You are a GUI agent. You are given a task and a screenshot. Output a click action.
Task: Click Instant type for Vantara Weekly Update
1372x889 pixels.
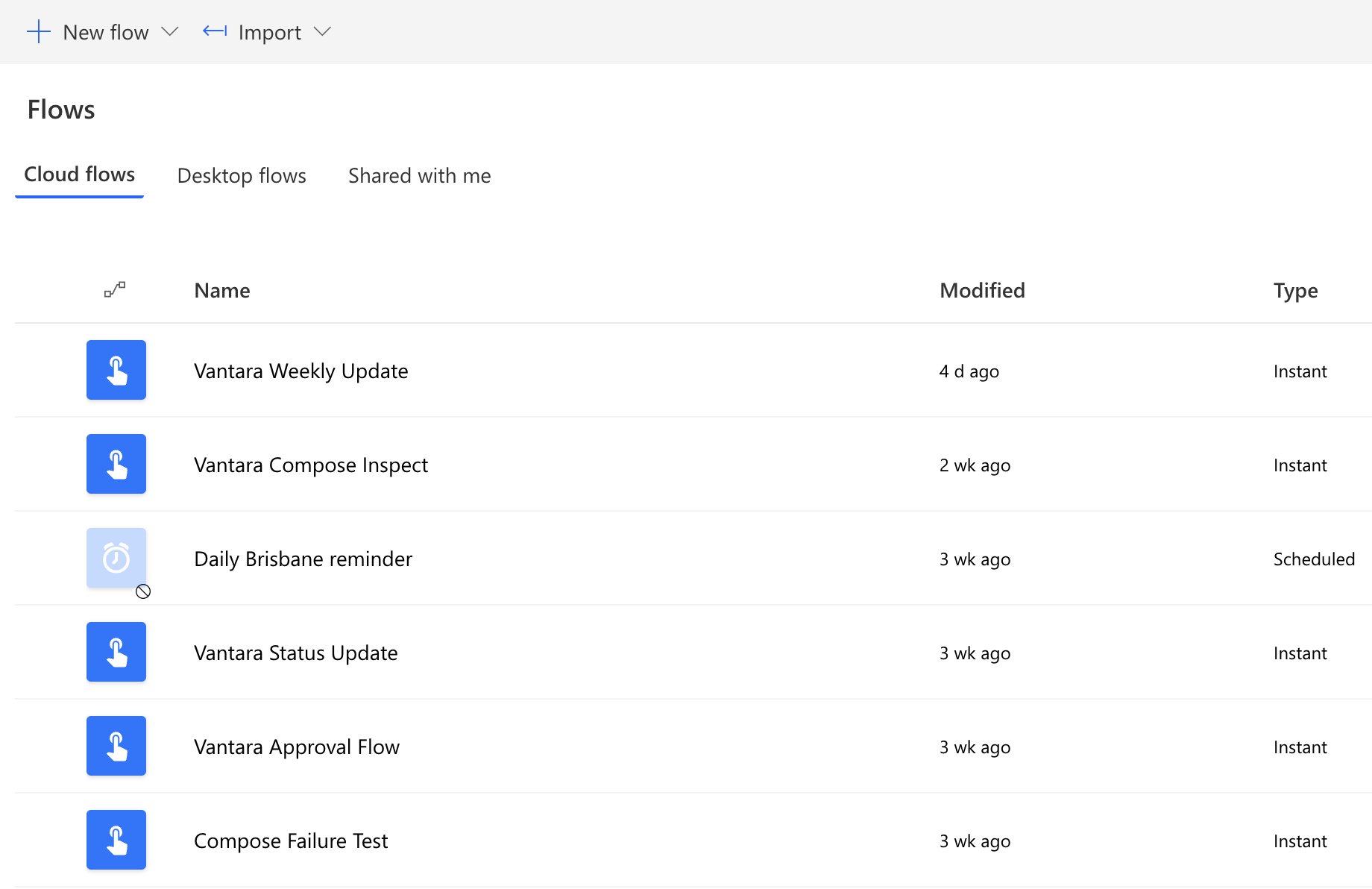pyautogui.click(x=1300, y=371)
